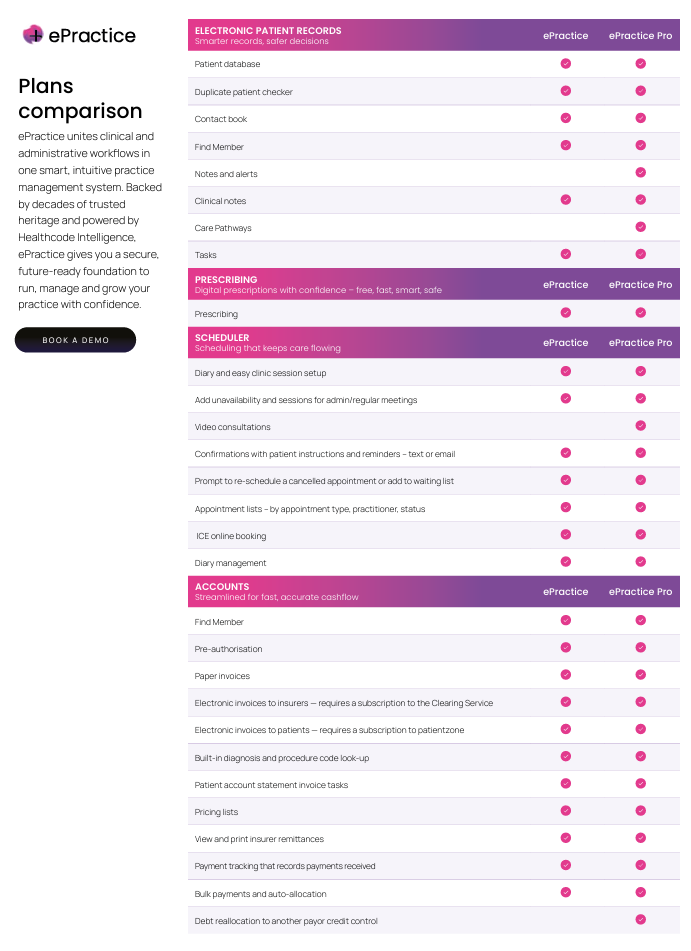Image resolution: width=691 pixels, height=951 pixels.
Task: Click the ePractice Pro column header in Prescribing
Action: (x=640, y=285)
